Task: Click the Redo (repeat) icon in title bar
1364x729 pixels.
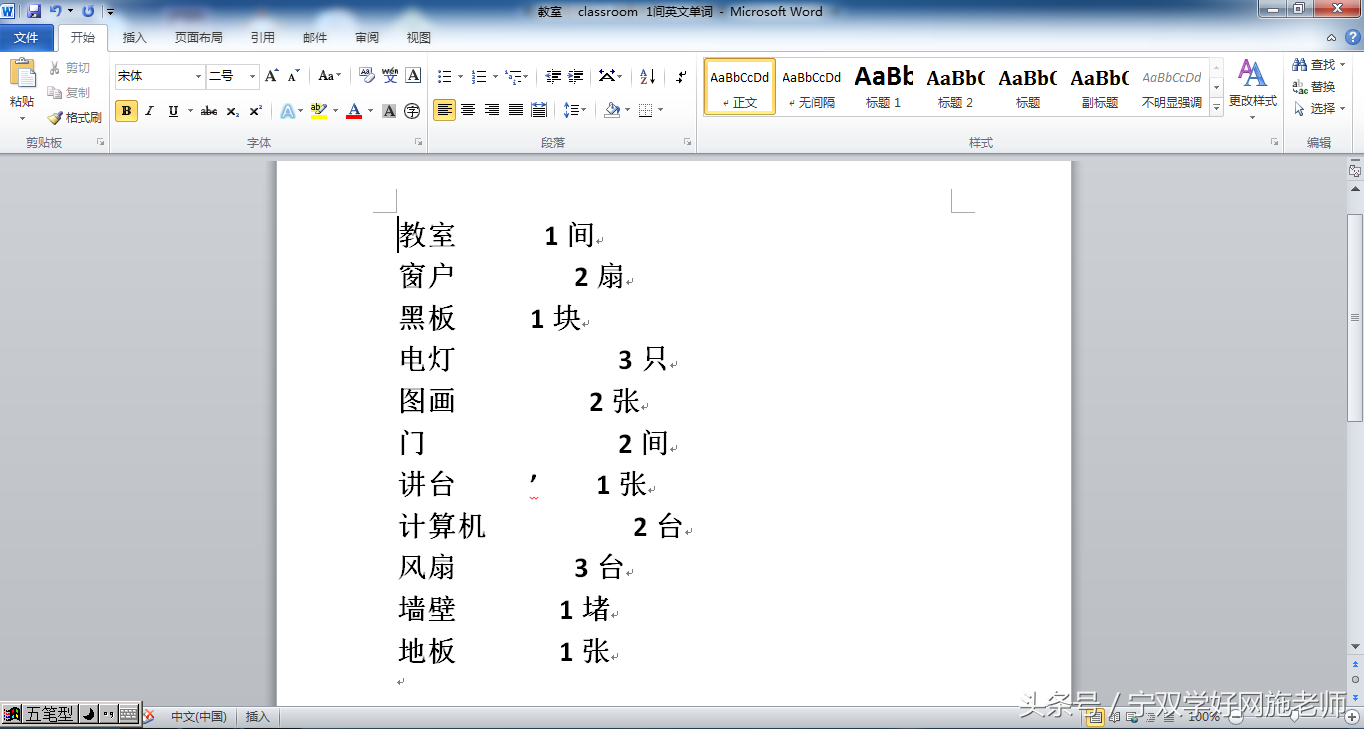Action: pos(88,11)
